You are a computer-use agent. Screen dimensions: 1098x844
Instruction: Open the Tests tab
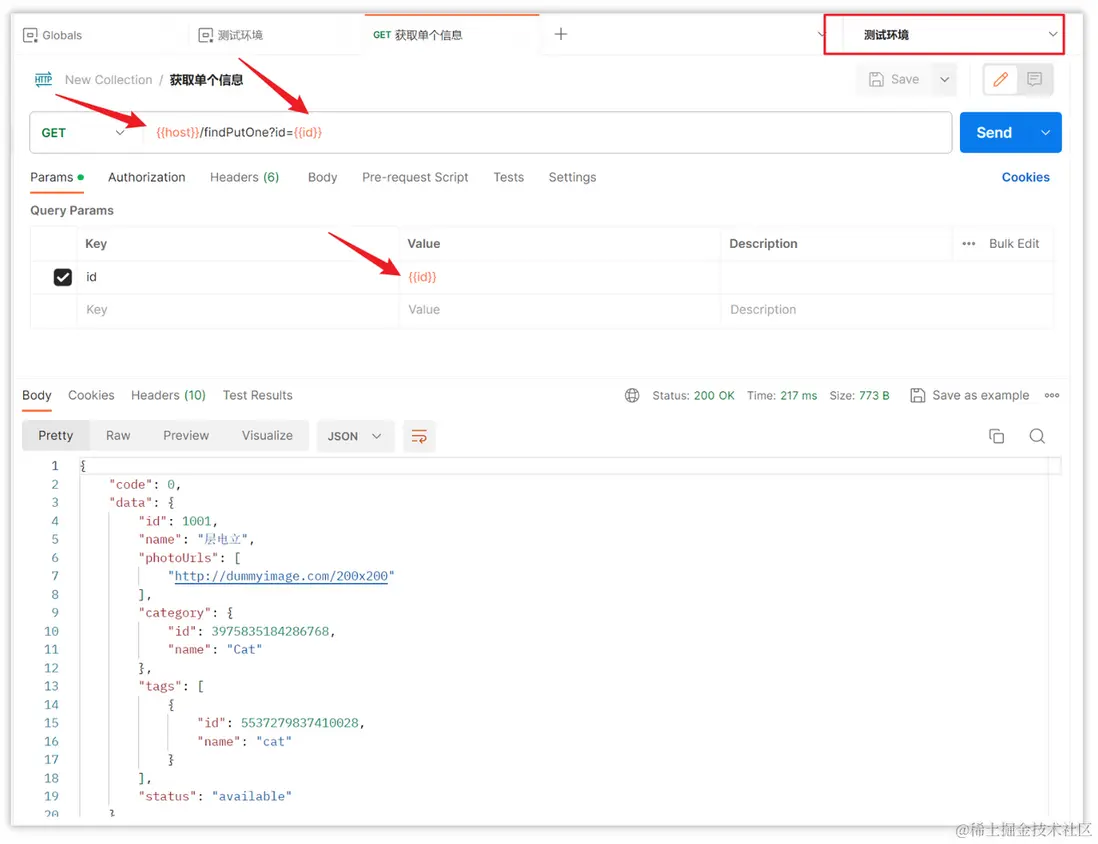coord(508,177)
